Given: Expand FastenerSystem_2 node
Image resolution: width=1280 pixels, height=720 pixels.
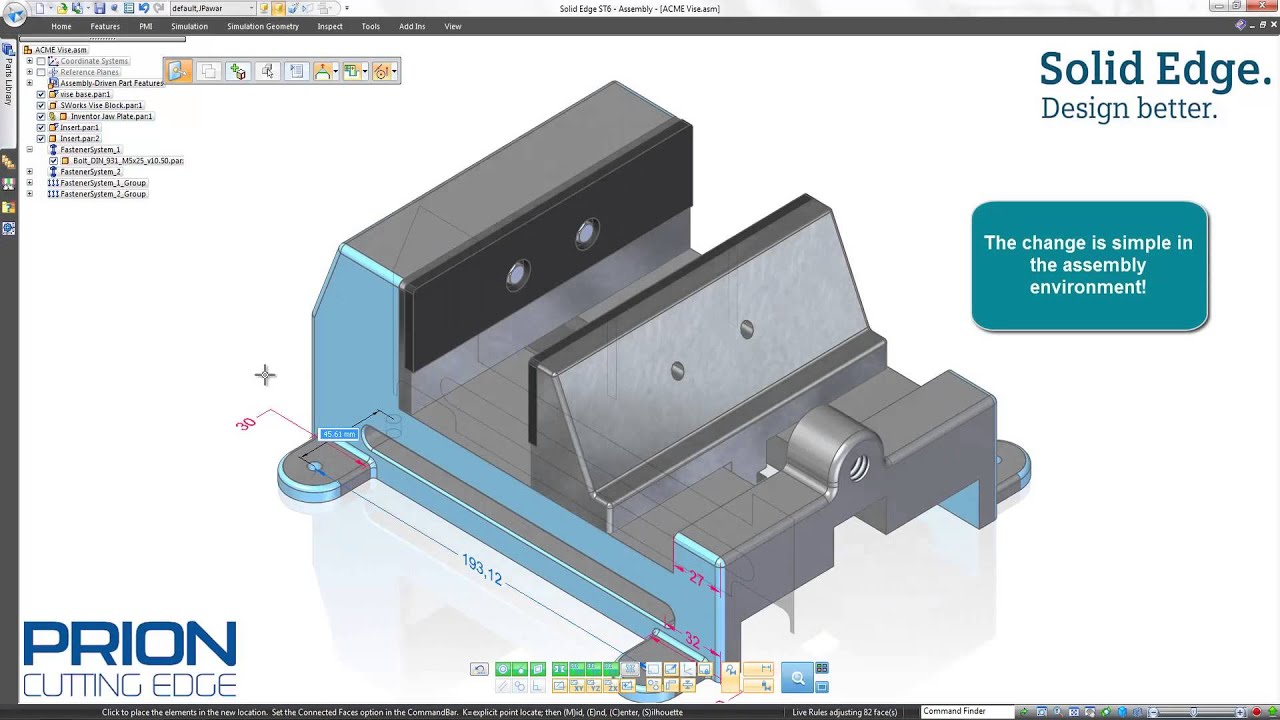Looking at the screenshot, I should (x=29, y=171).
